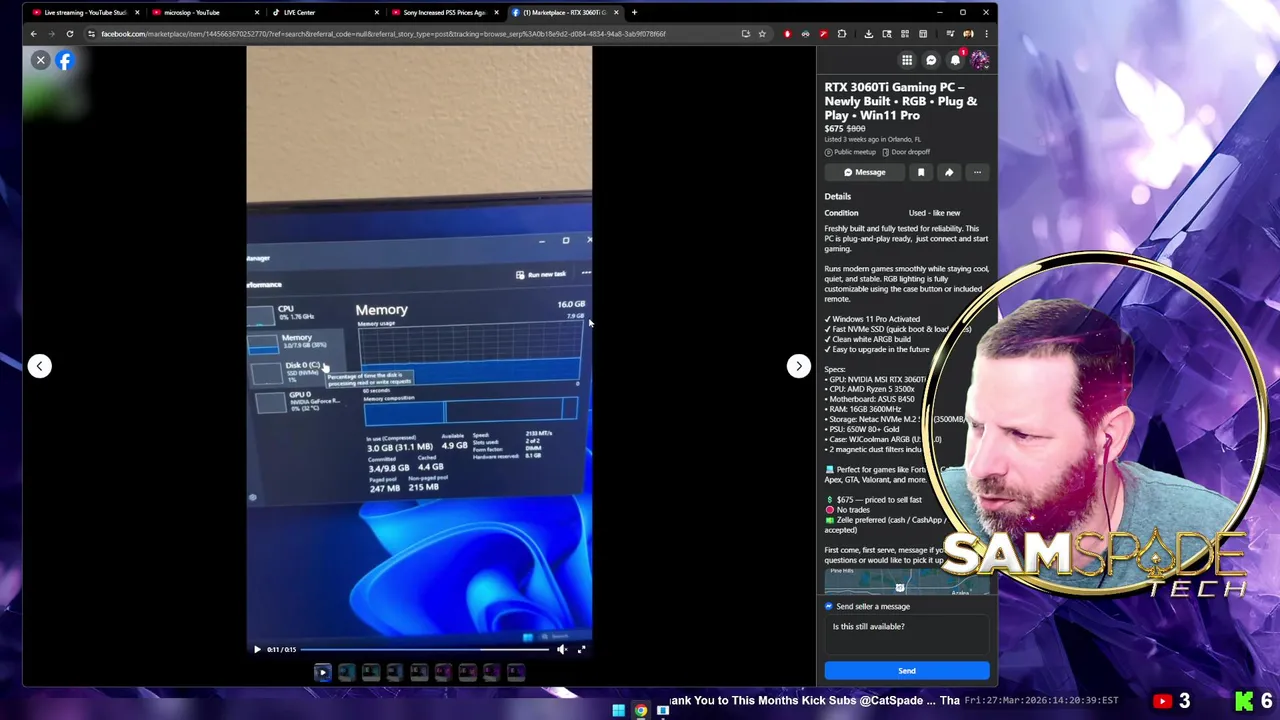
Task: Go forward in the browser
Action: coord(51,34)
